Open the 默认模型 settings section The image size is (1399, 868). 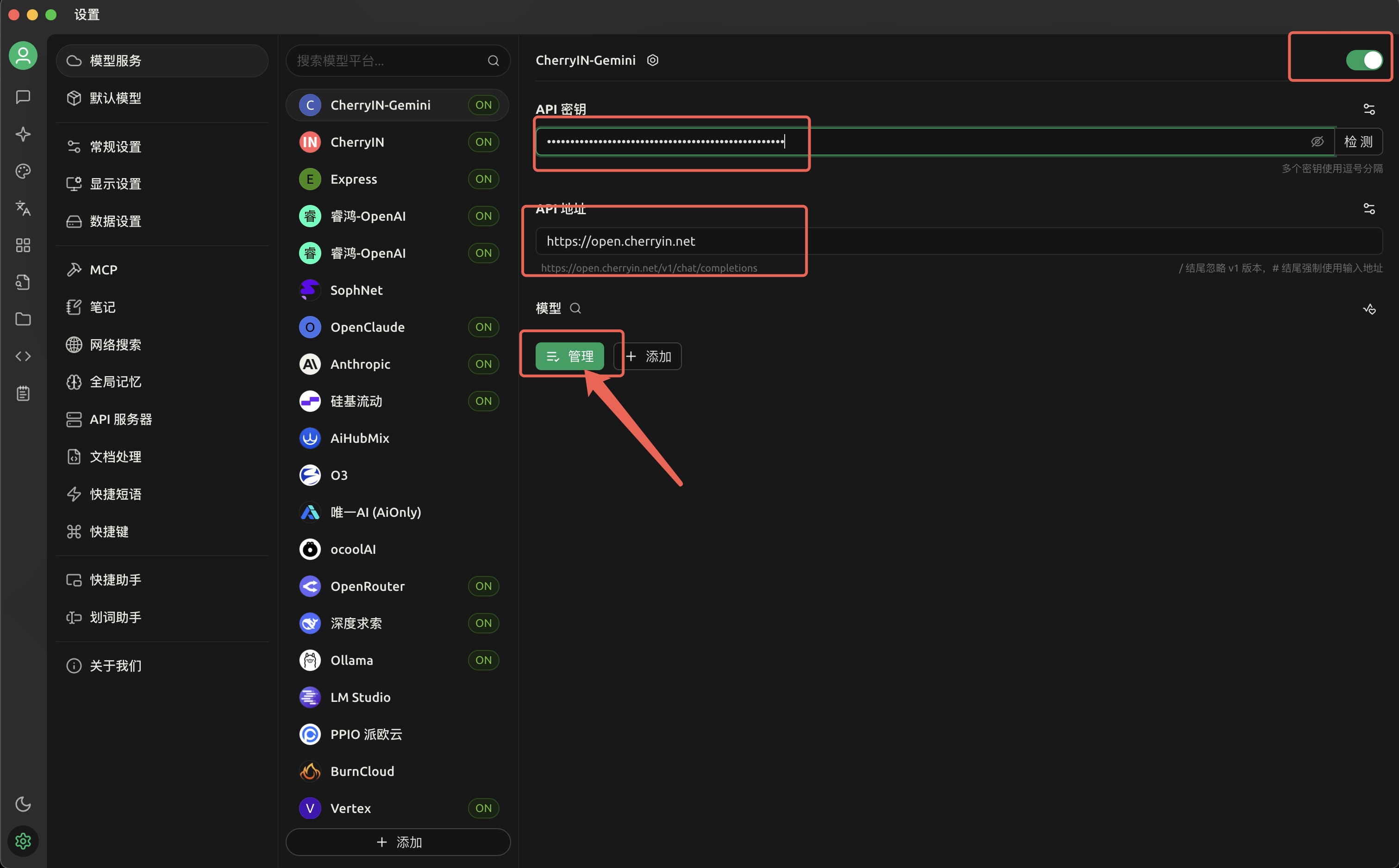tap(115, 98)
